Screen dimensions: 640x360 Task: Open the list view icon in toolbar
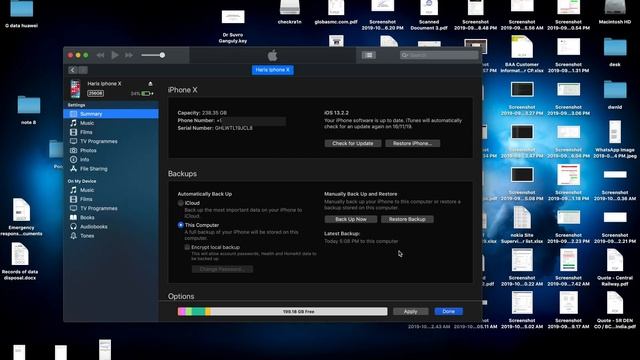[368, 55]
